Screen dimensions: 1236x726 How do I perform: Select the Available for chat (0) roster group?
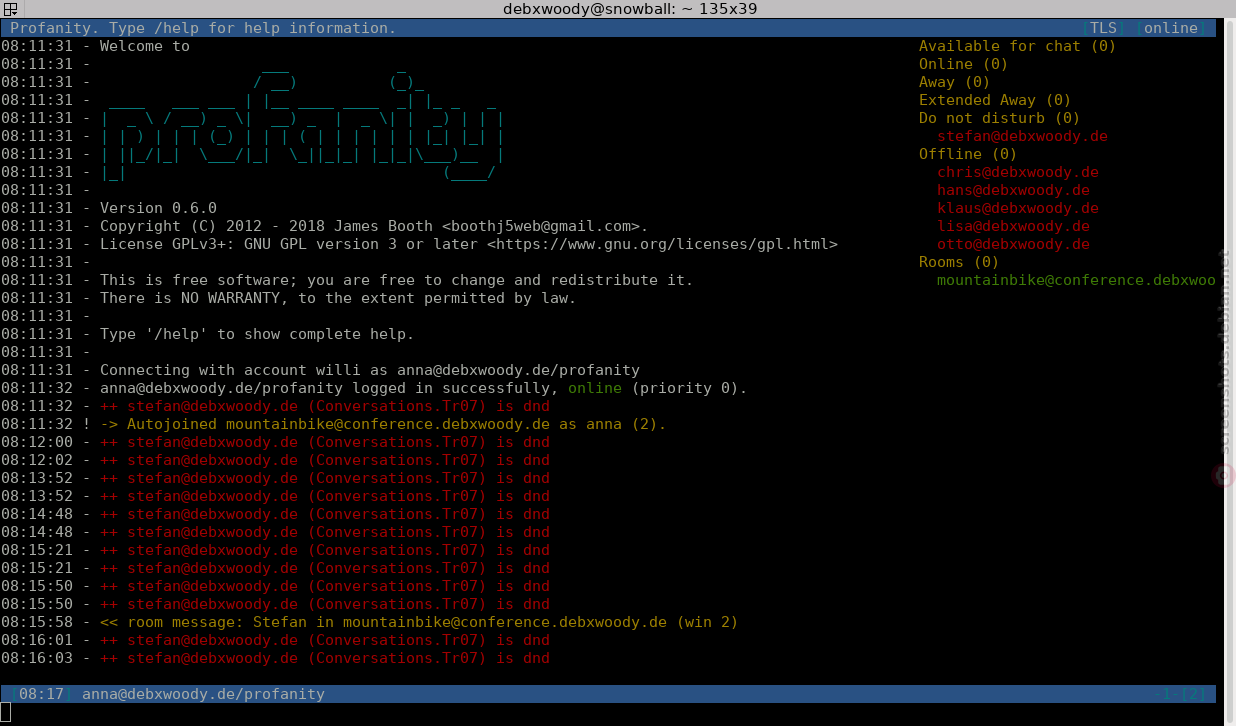click(1017, 46)
